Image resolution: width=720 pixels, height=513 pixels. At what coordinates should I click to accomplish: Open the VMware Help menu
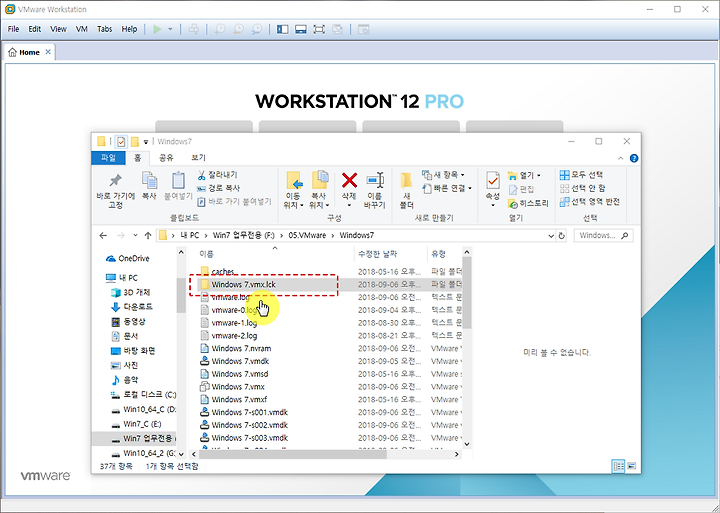tap(129, 29)
